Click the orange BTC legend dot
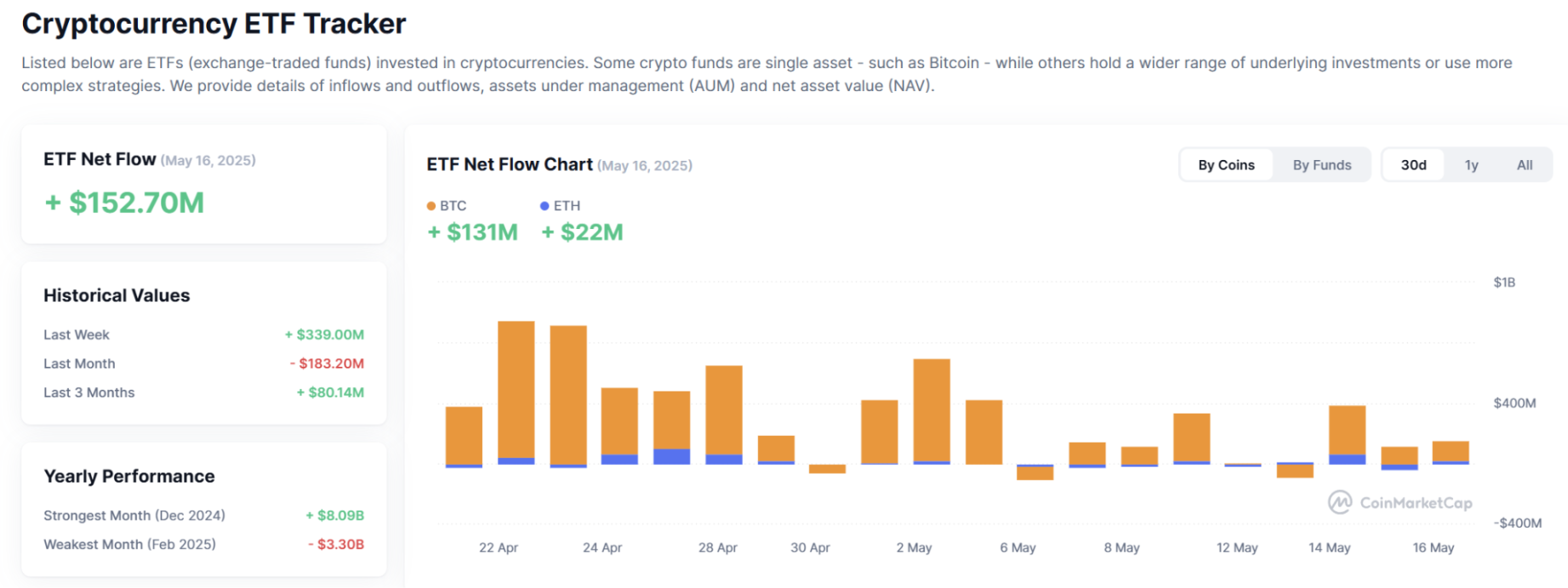Viewport: 1568px width, 588px height. click(x=431, y=206)
